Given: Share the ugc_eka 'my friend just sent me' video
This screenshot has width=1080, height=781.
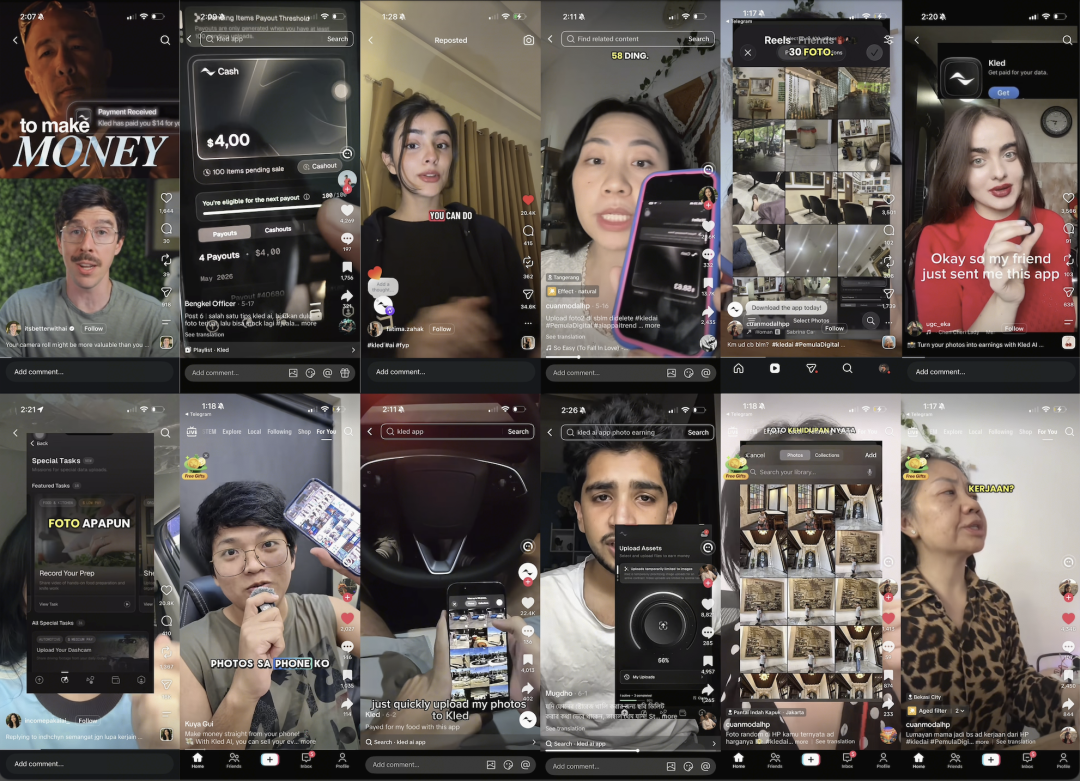Looking at the screenshot, I should (1068, 292).
